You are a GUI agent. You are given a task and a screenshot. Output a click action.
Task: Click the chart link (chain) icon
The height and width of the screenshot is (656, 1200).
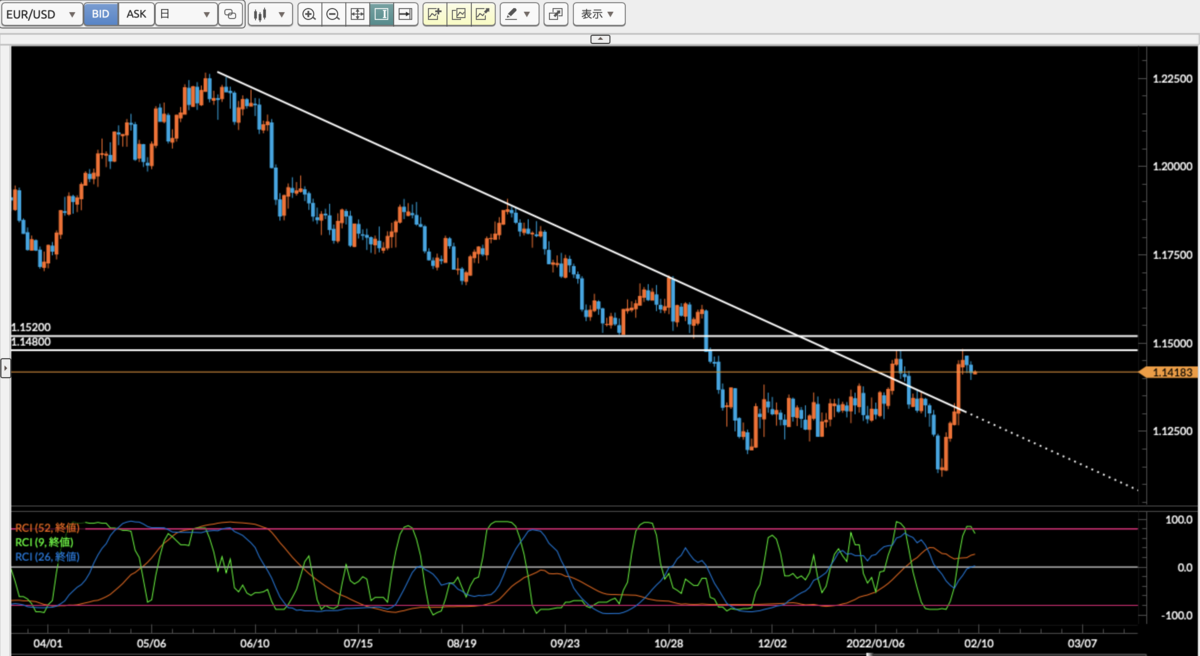(230, 14)
